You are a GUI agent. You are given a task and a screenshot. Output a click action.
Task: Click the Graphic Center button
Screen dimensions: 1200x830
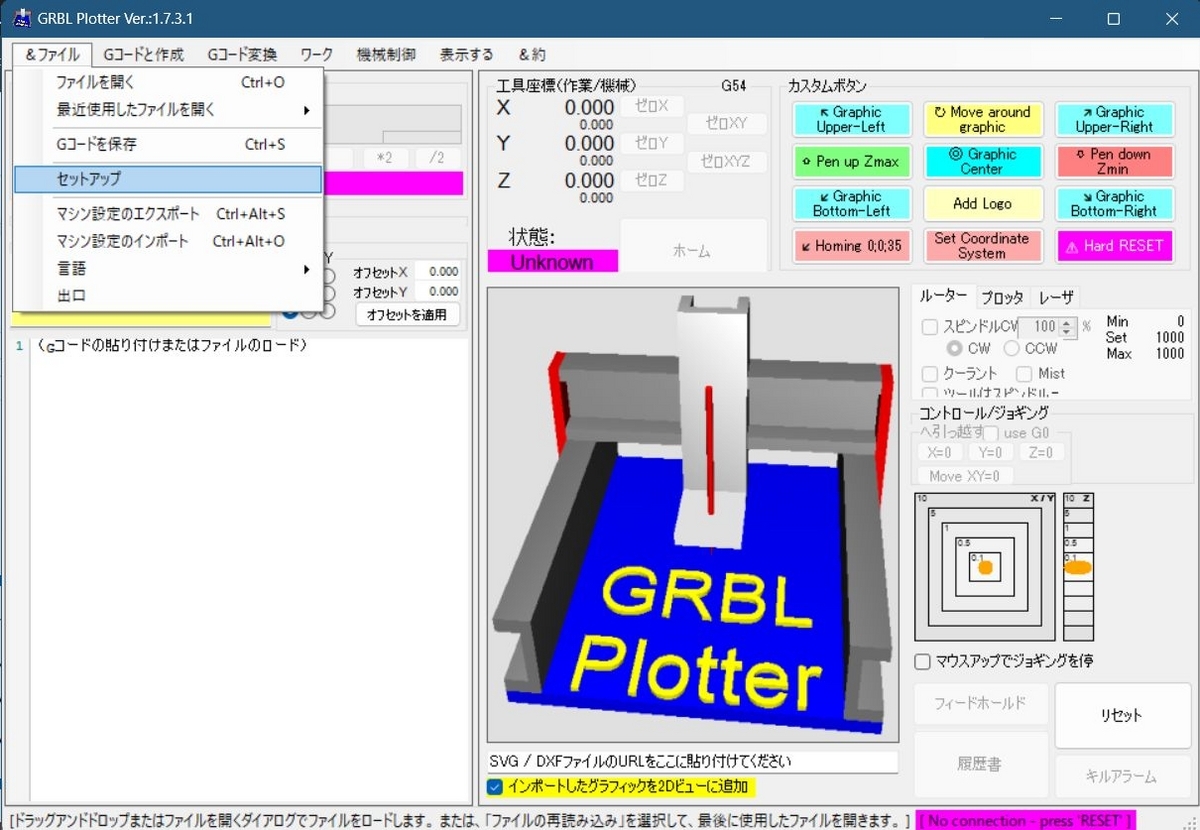click(982, 161)
